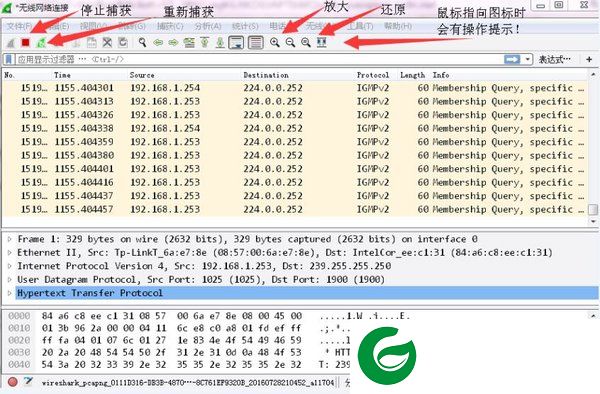Select the packet at time 1155.404338

coord(295,128)
